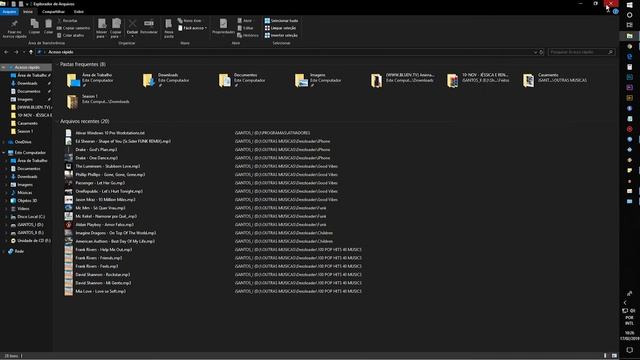
Task: Click the Nova pasta icon
Action: 169,24
